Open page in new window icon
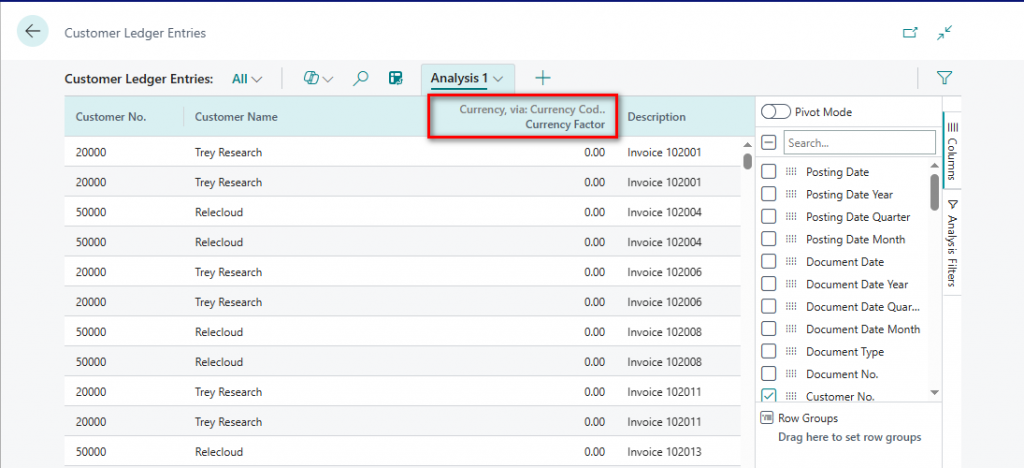Image resolution: width=1024 pixels, height=468 pixels. 910,33
